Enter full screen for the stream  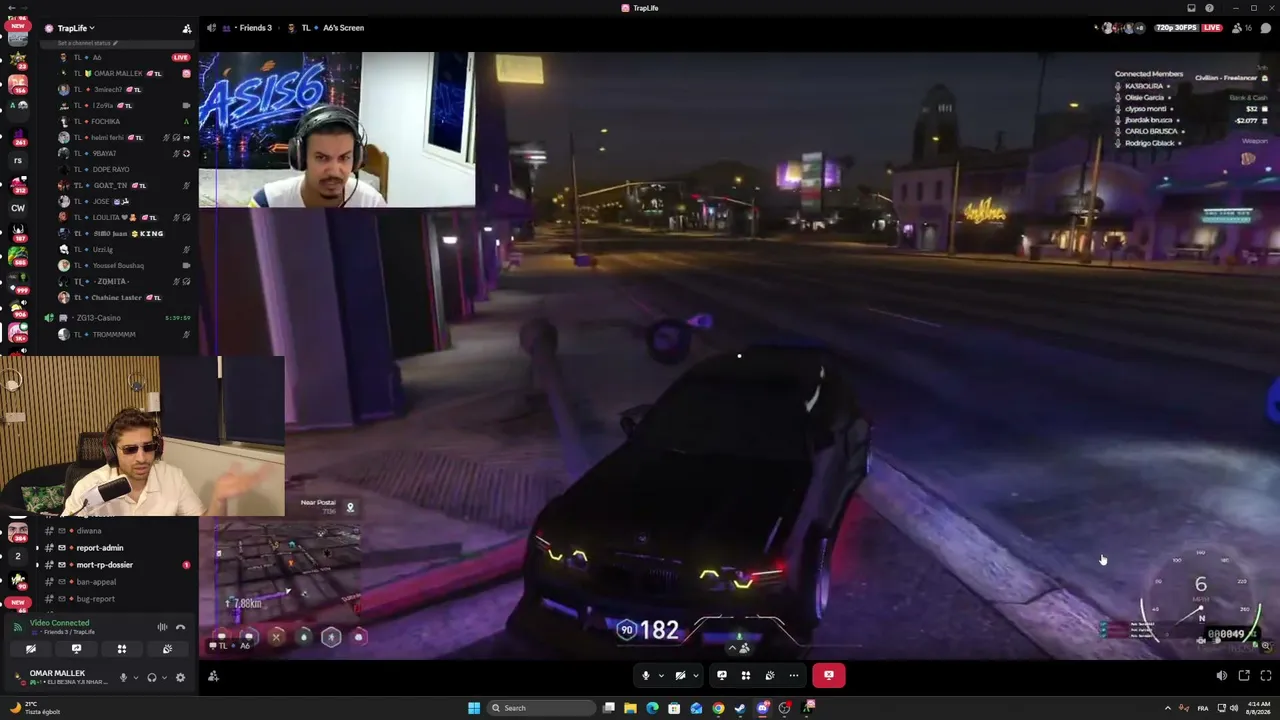[1266, 675]
